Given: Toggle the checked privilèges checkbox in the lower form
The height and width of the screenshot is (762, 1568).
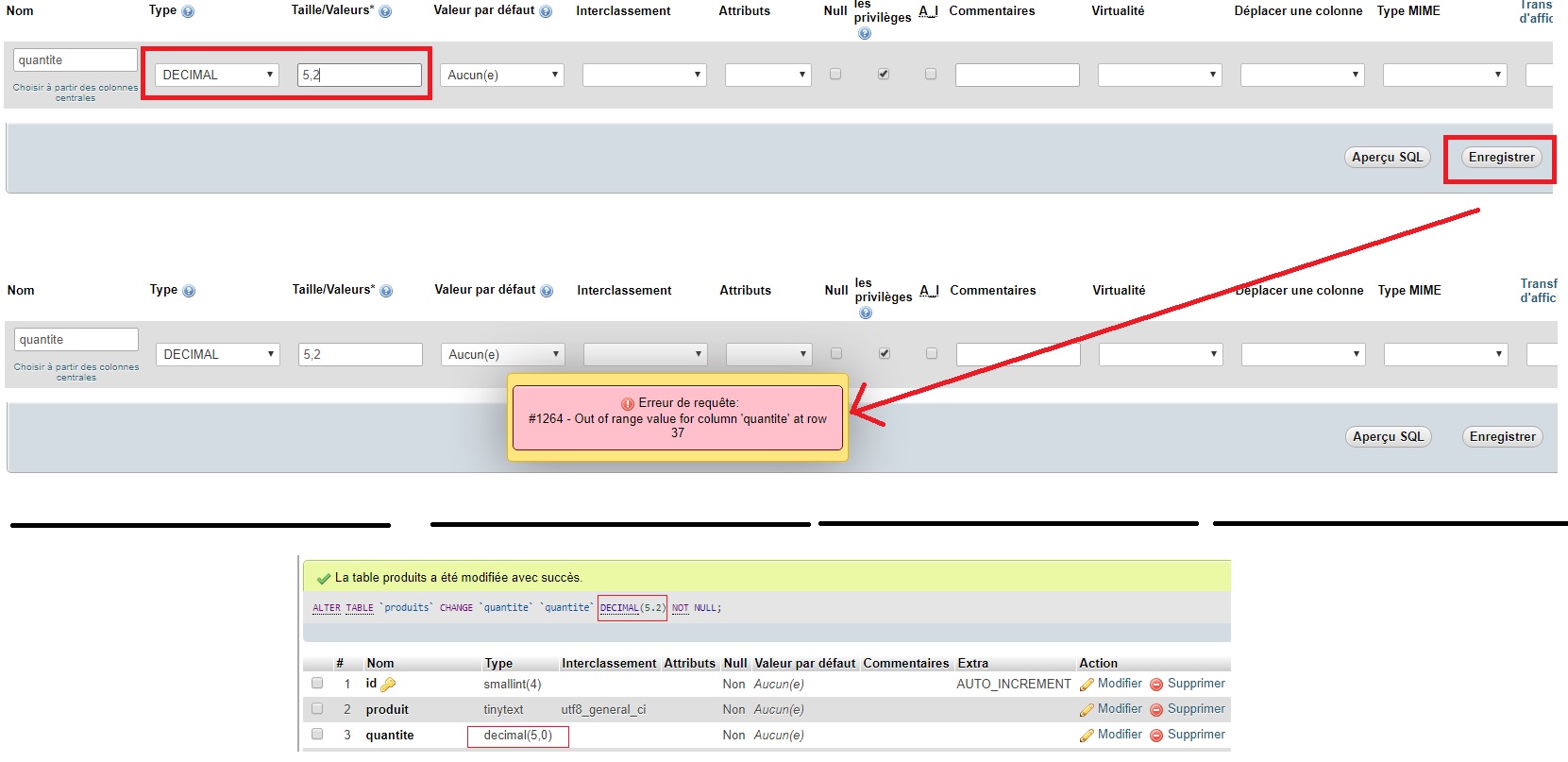Looking at the screenshot, I should pyautogui.click(x=885, y=353).
